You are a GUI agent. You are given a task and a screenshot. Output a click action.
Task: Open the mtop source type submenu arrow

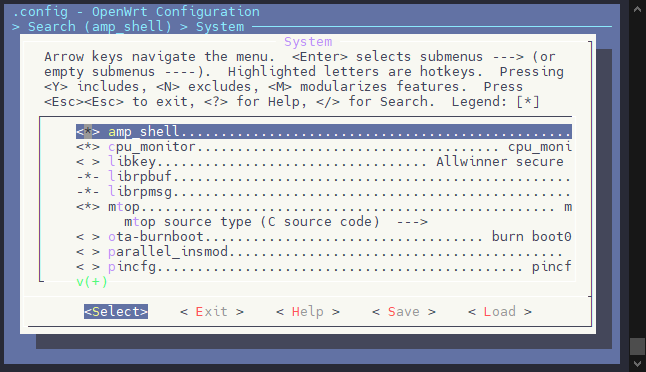(412, 222)
